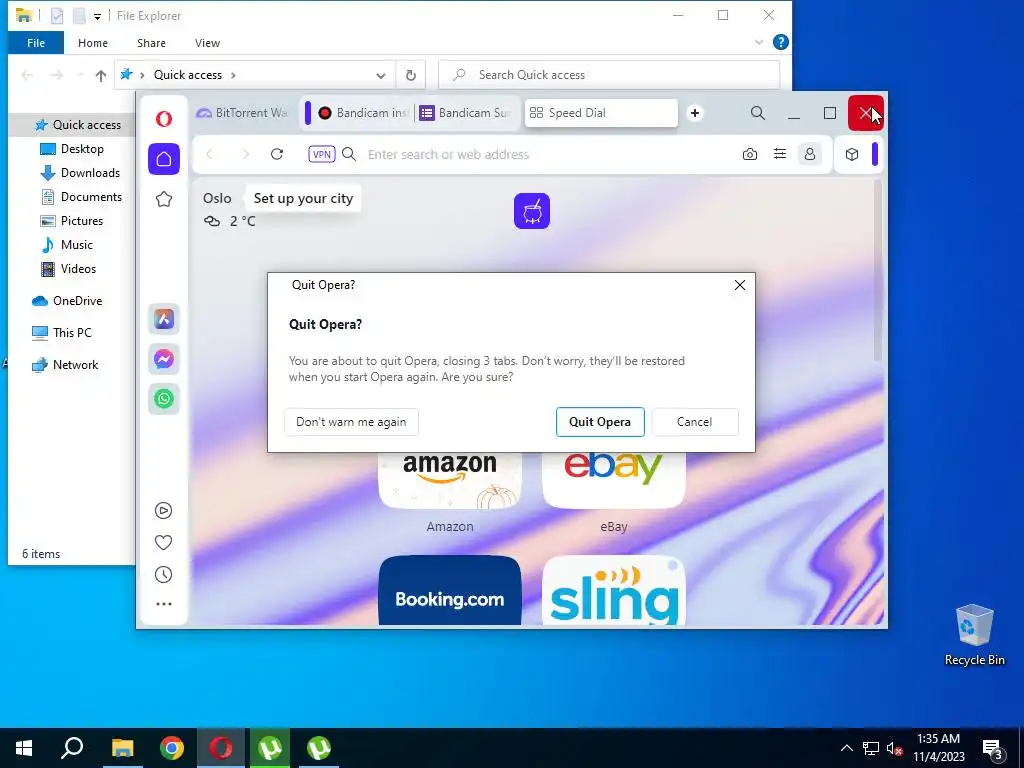Open Pinboards heart icon in sidebar

pyautogui.click(x=163, y=543)
